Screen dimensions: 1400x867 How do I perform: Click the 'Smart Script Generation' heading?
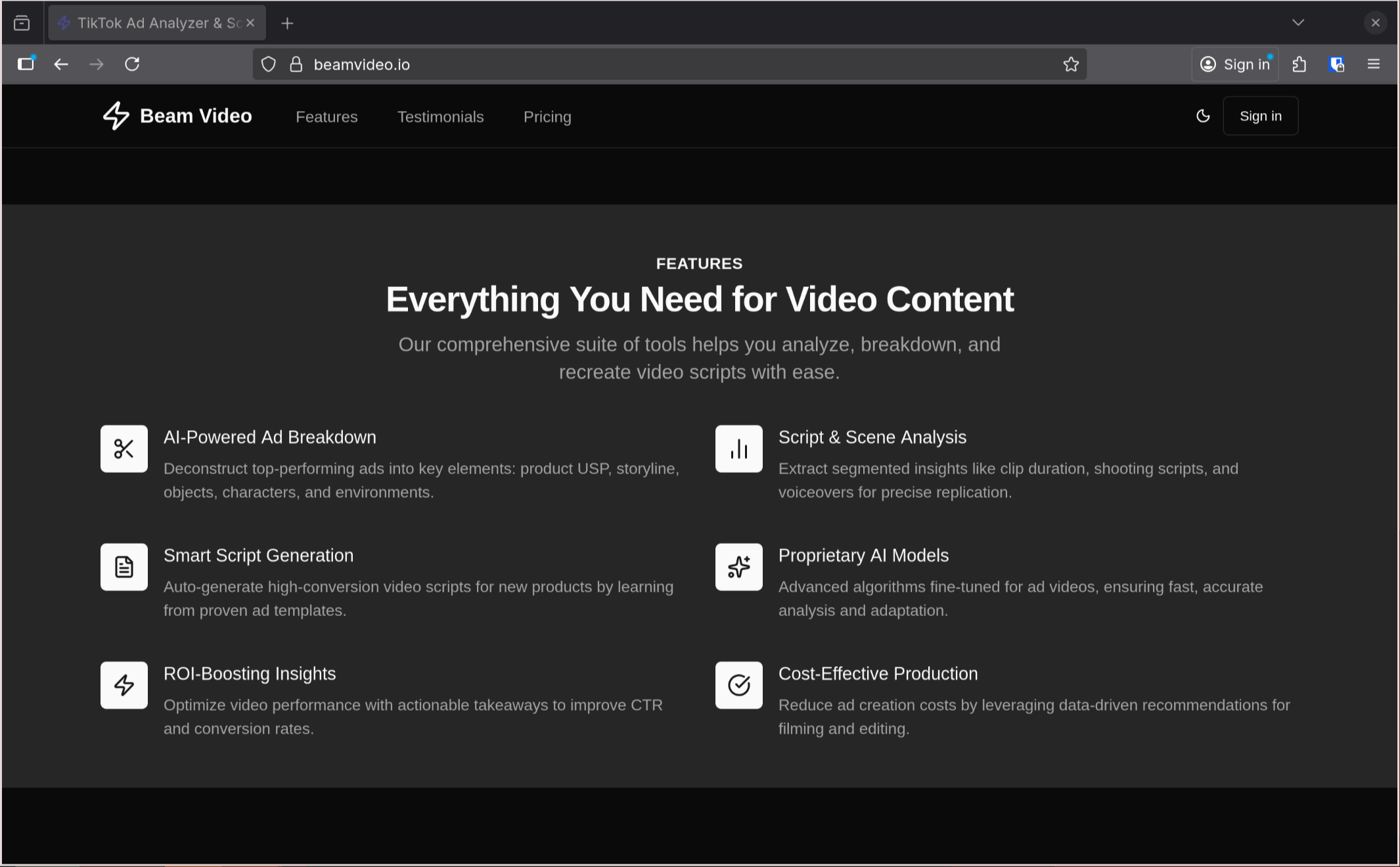pos(259,556)
